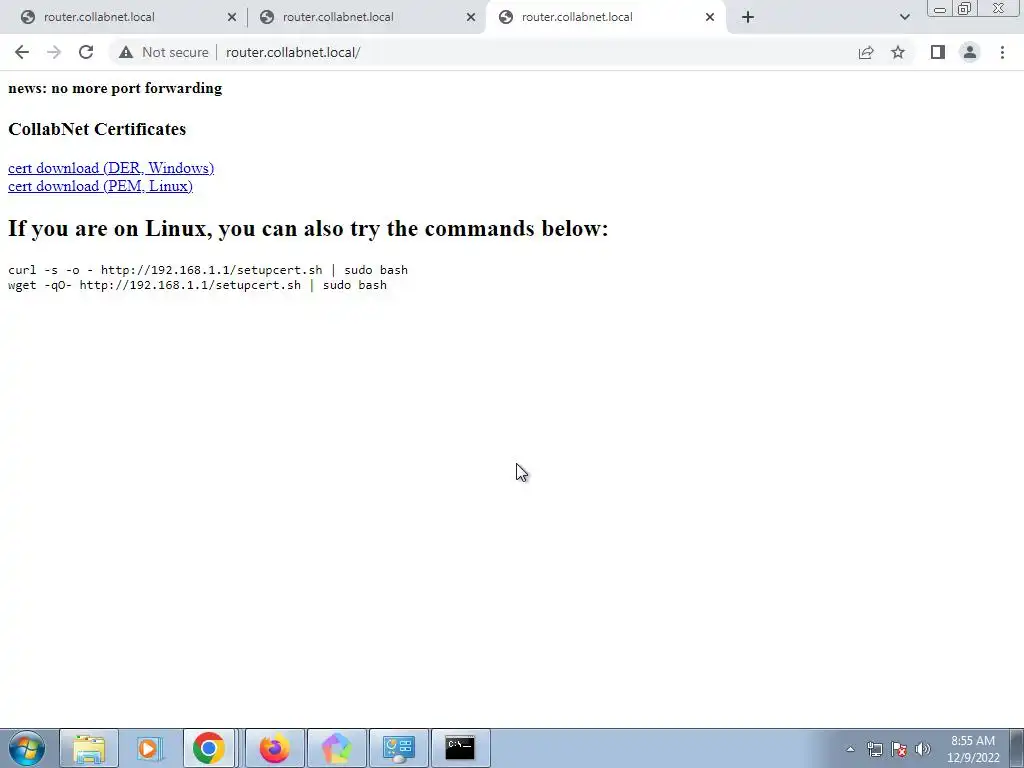The height and width of the screenshot is (768, 1024).
Task: Open the Control Panel taskbar item
Action: [399, 748]
